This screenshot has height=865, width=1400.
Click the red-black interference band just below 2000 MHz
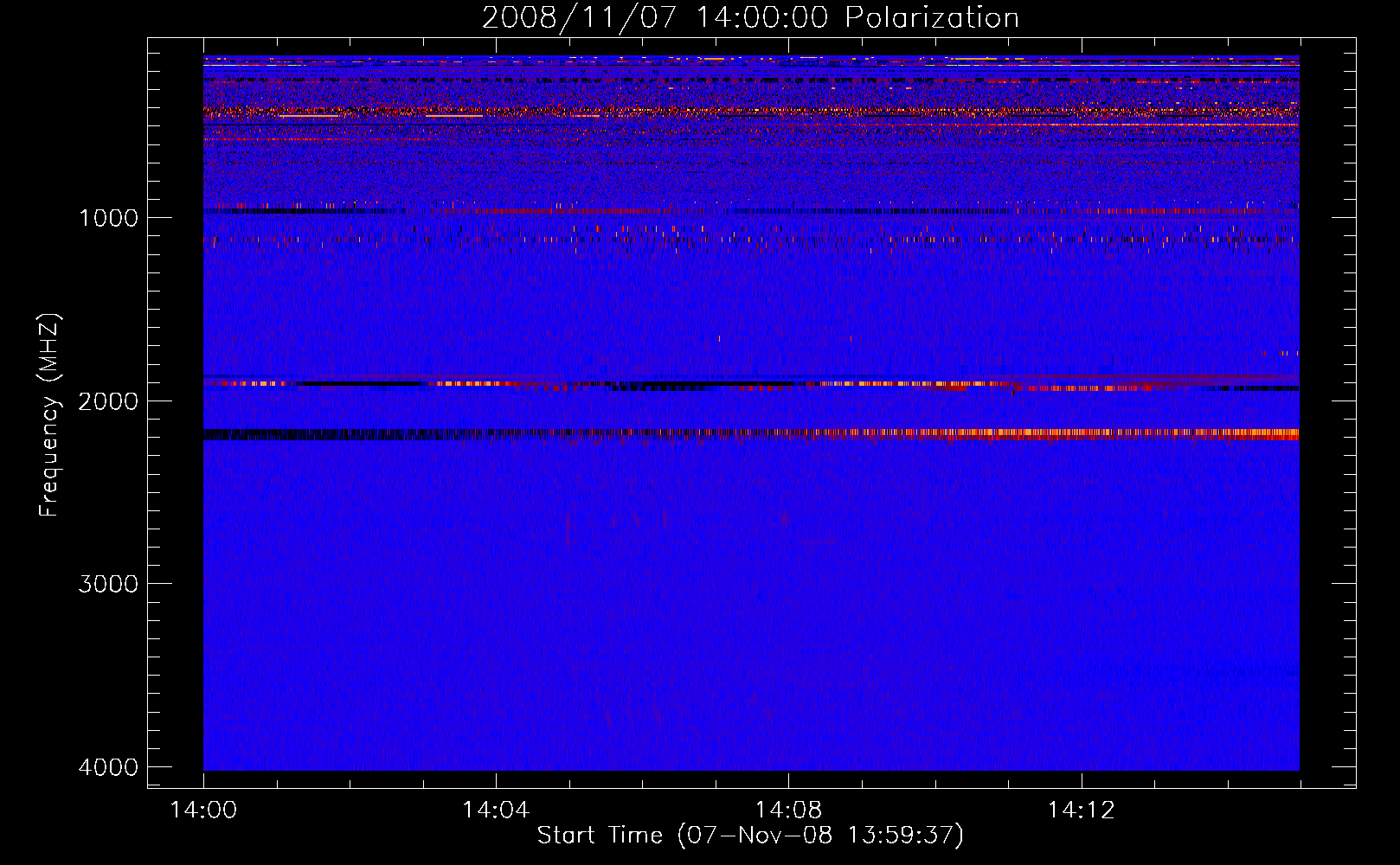751,385
